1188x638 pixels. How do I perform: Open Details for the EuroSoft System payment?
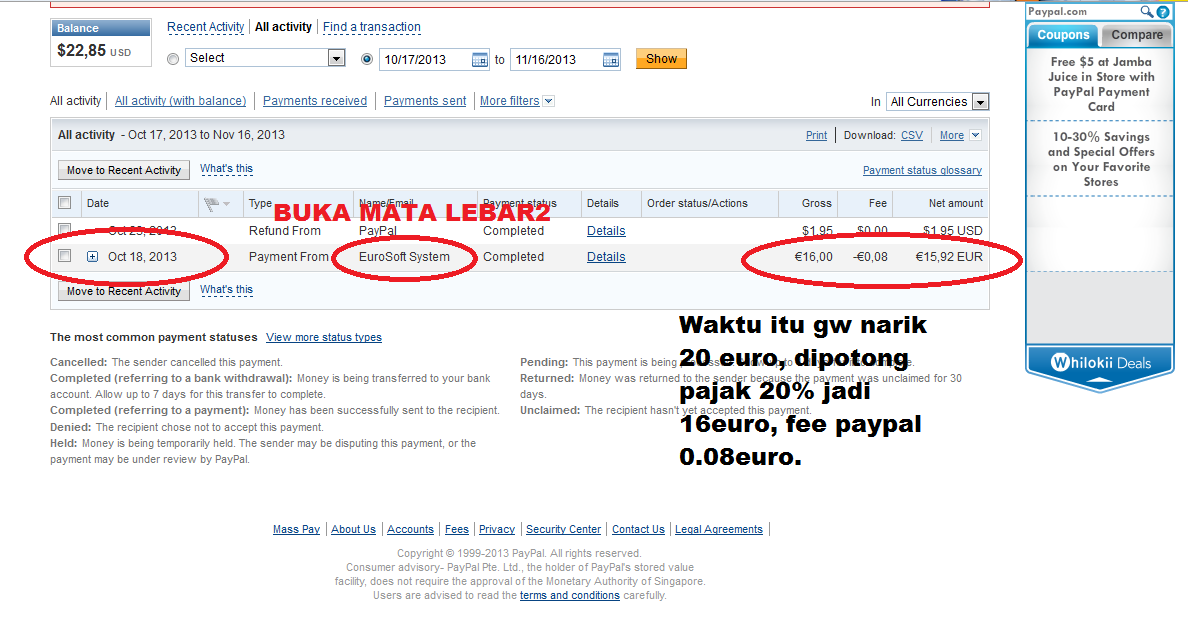point(606,257)
